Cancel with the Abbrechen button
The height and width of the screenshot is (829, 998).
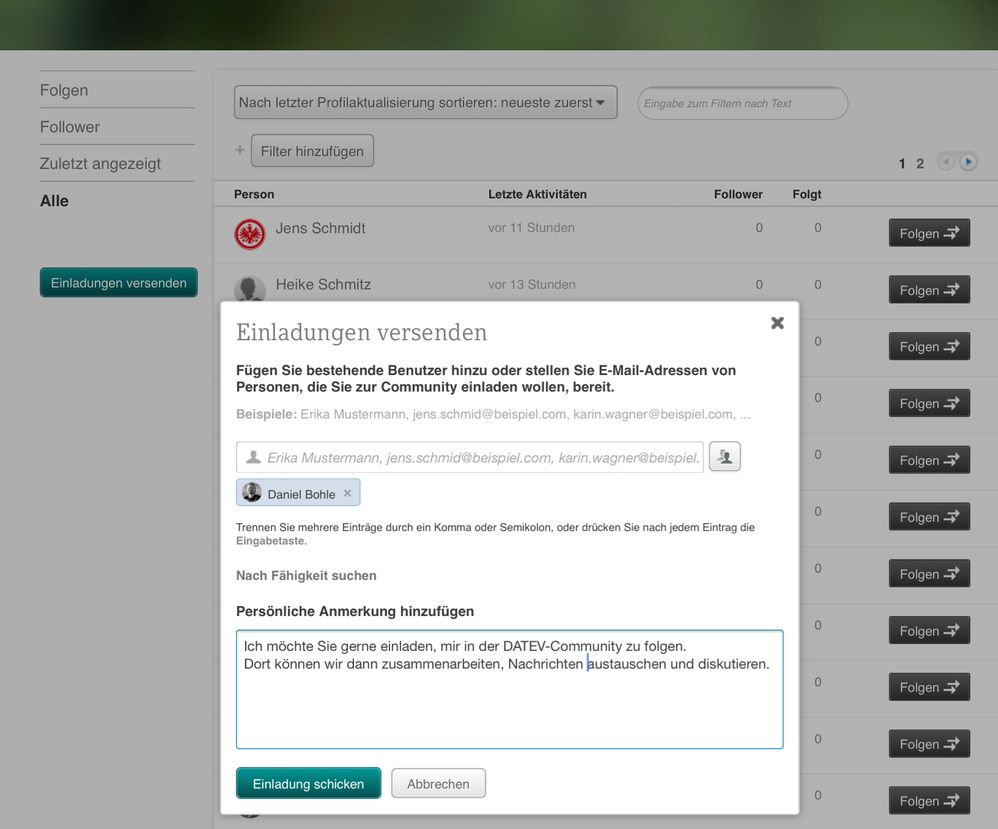pyautogui.click(x=439, y=783)
